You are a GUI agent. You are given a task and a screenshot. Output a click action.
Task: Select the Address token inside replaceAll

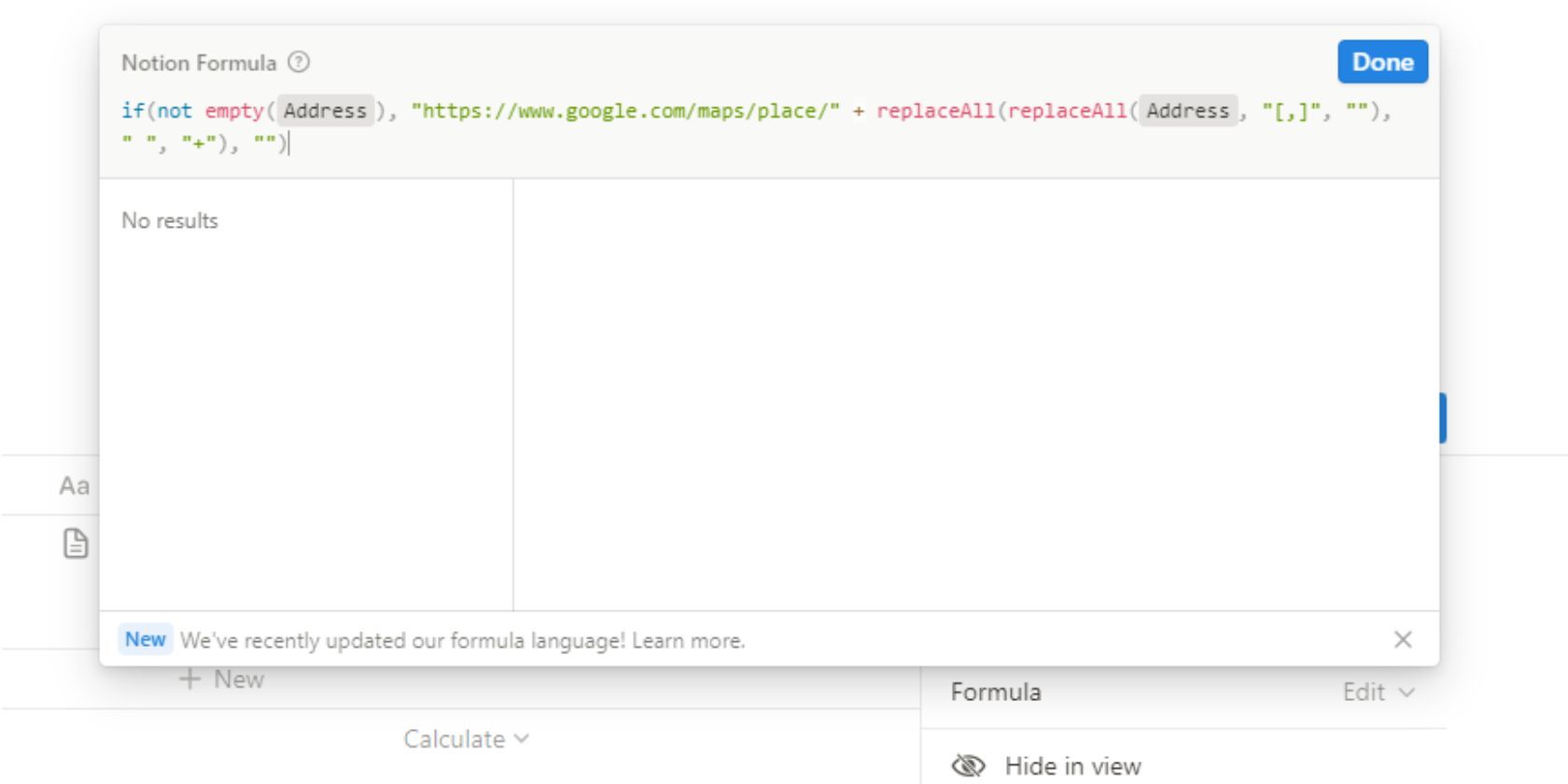1187,111
